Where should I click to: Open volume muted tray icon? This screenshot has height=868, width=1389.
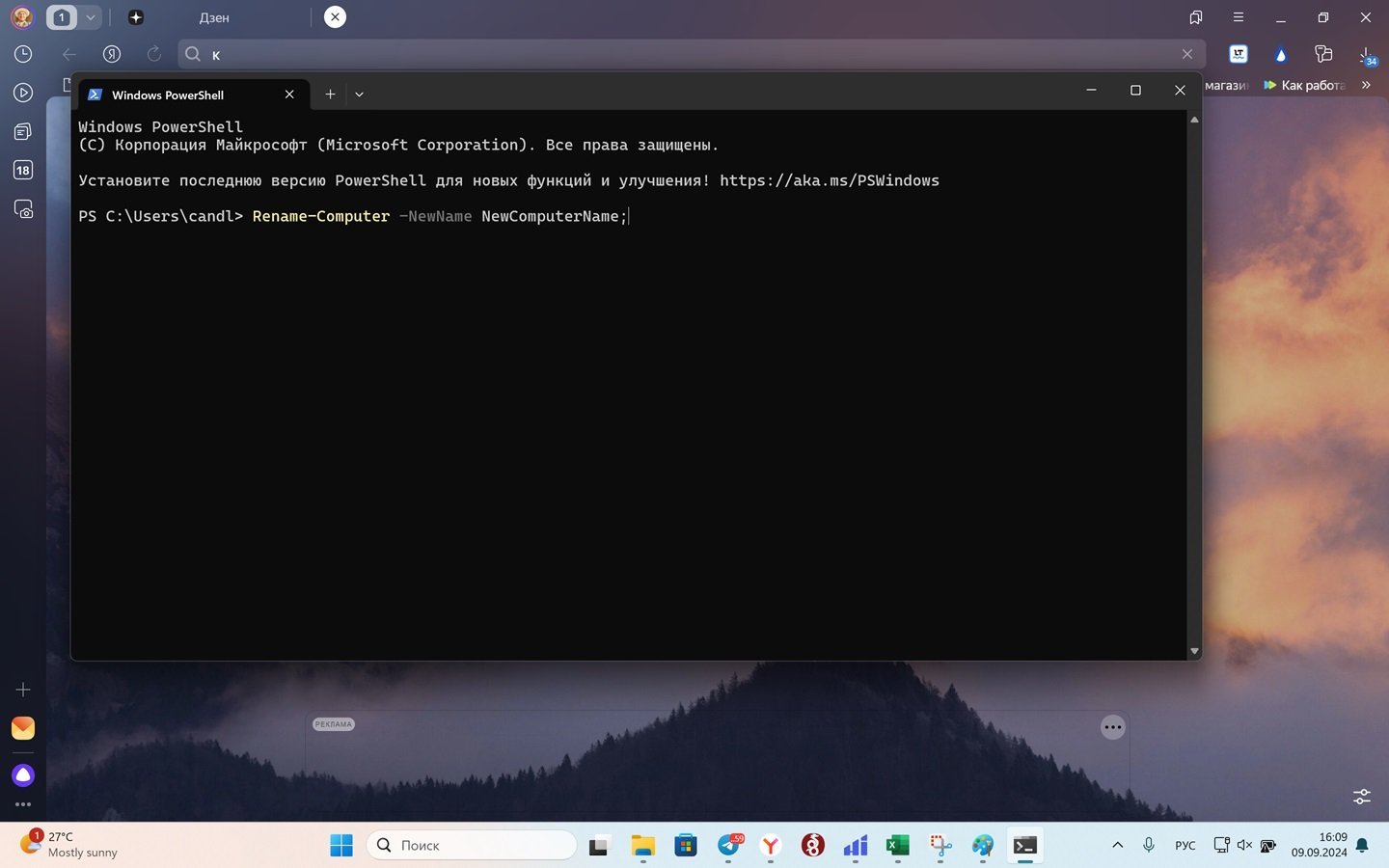click(x=1244, y=845)
